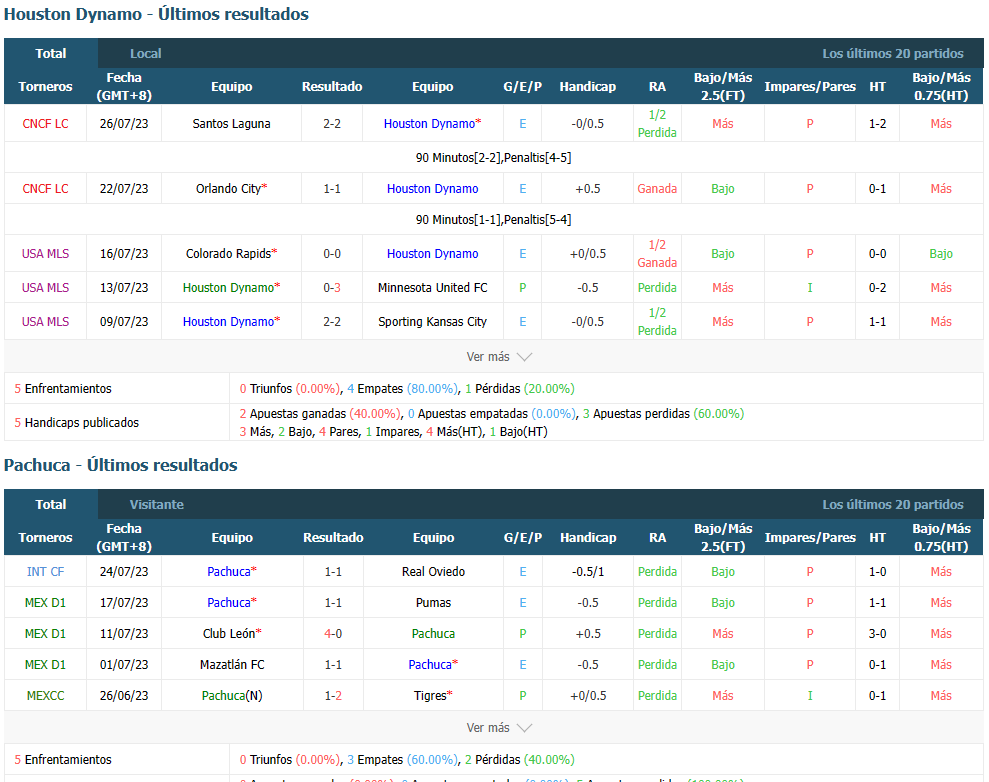This screenshot has width=989, height=782.
Task: Click the '90 Minutos[1-1],Penaltis[5-4]' note
Action: click(x=493, y=219)
